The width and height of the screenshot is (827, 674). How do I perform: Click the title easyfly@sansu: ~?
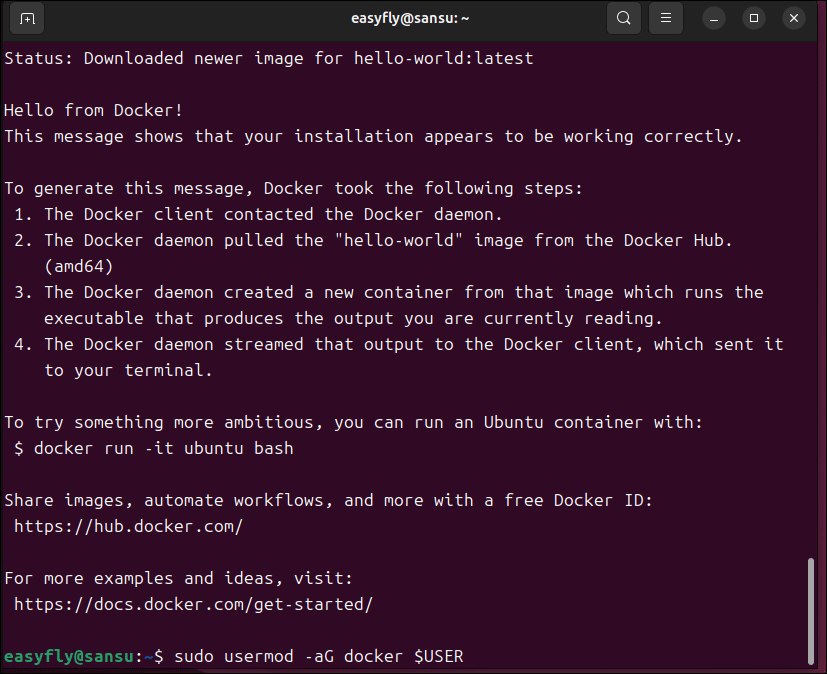pos(410,18)
